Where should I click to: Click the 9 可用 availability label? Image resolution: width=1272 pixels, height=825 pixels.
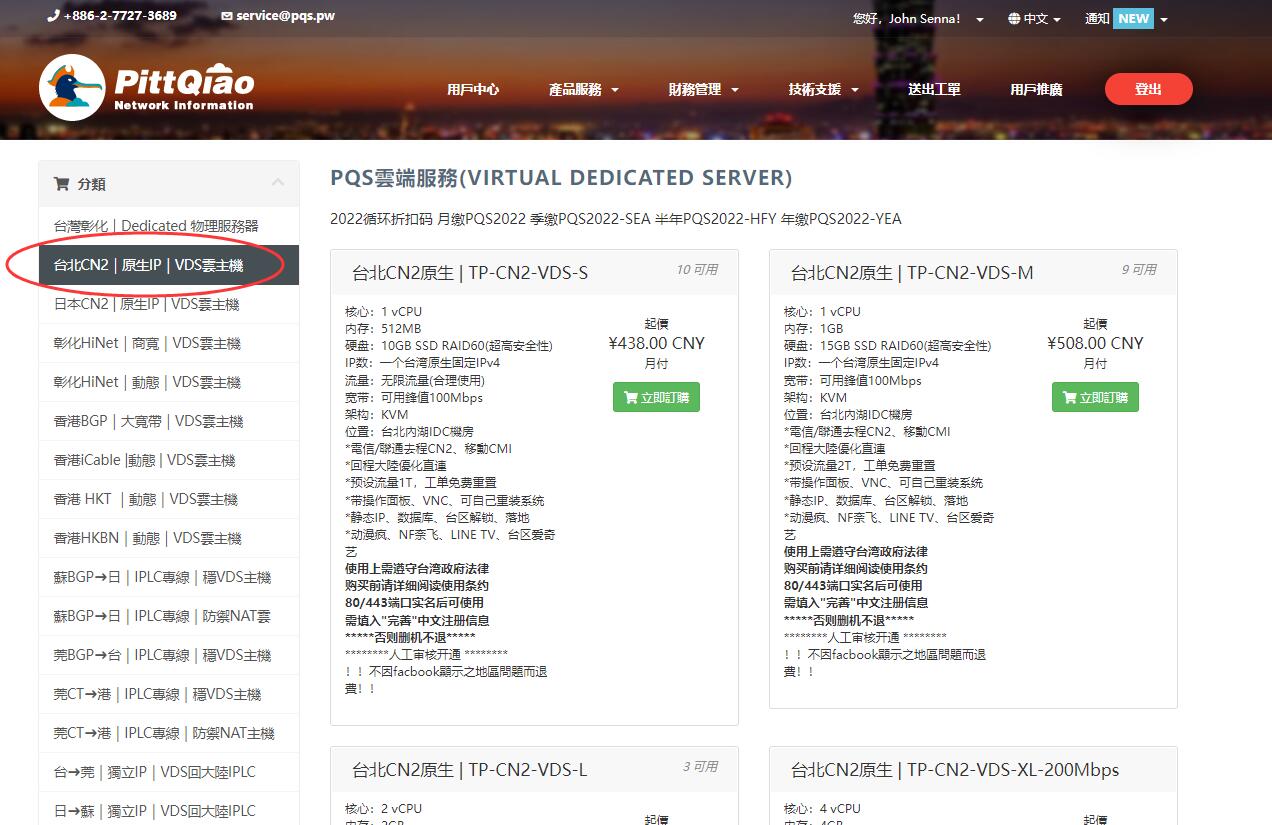point(1139,270)
